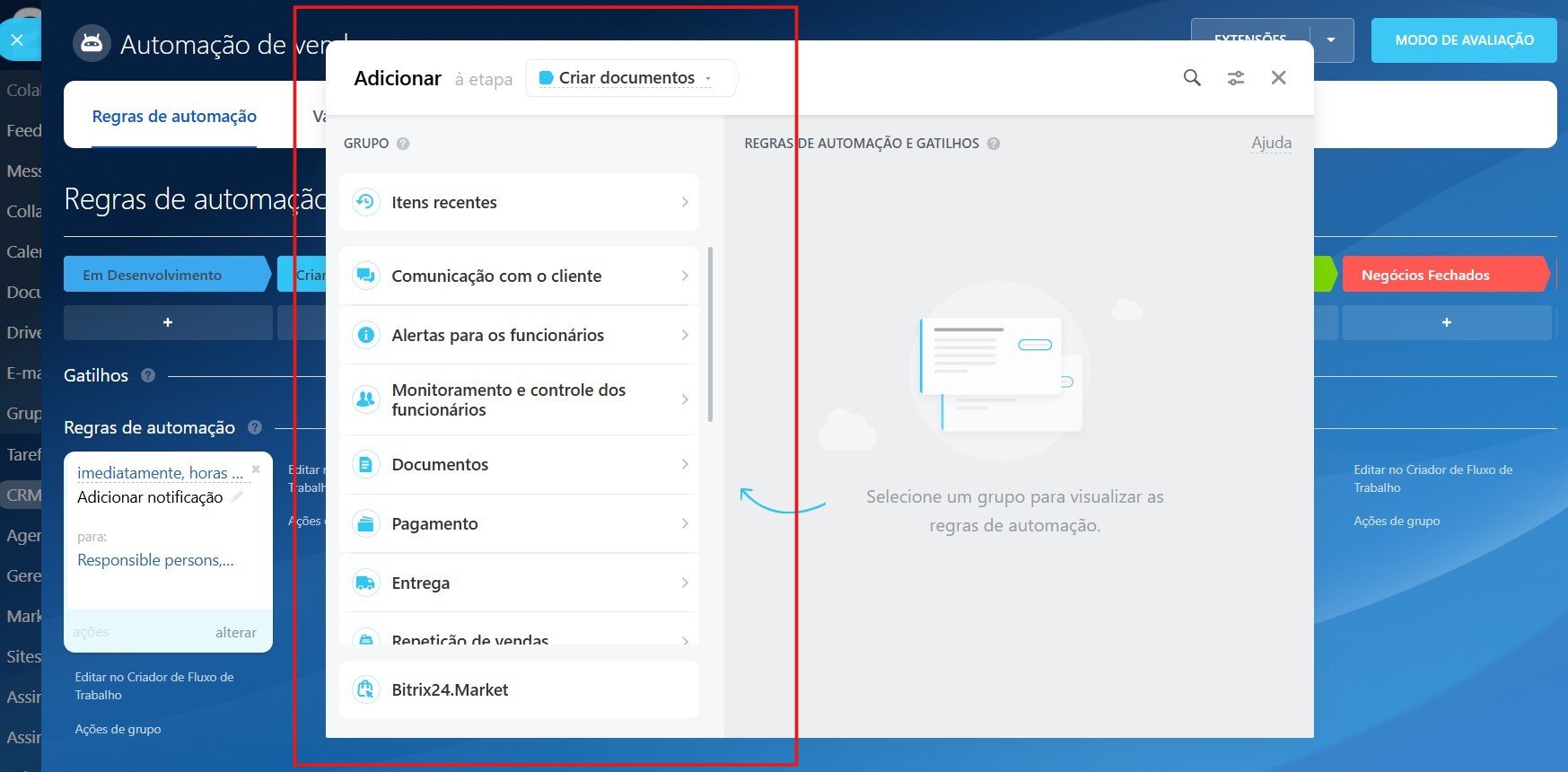
Task: Click the search magnifier icon in dialog
Action: coord(1191,78)
